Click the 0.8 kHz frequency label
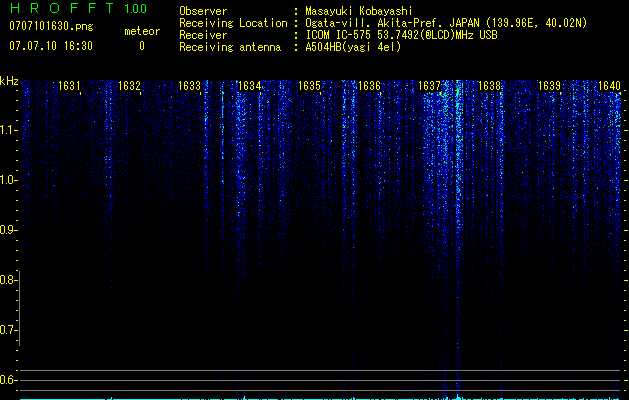The width and height of the screenshot is (629, 400). click(x=7, y=280)
